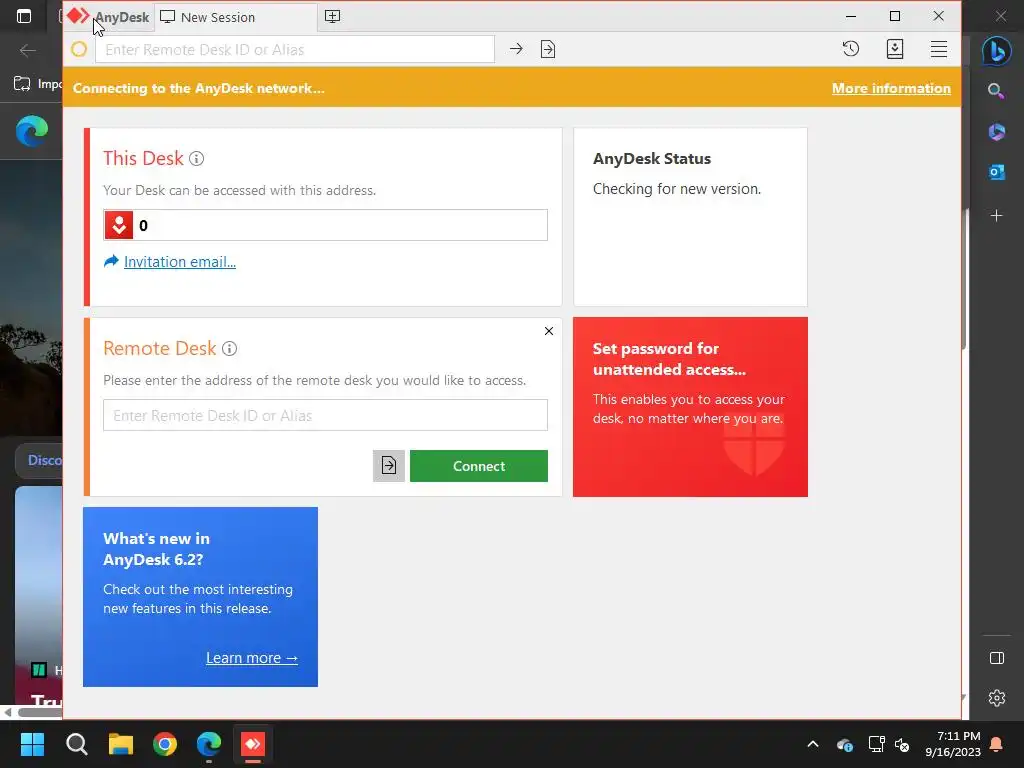This screenshot has width=1024, height=768.
Task: Click the search icon in Edge sidebar
Action: coord(996,91)
